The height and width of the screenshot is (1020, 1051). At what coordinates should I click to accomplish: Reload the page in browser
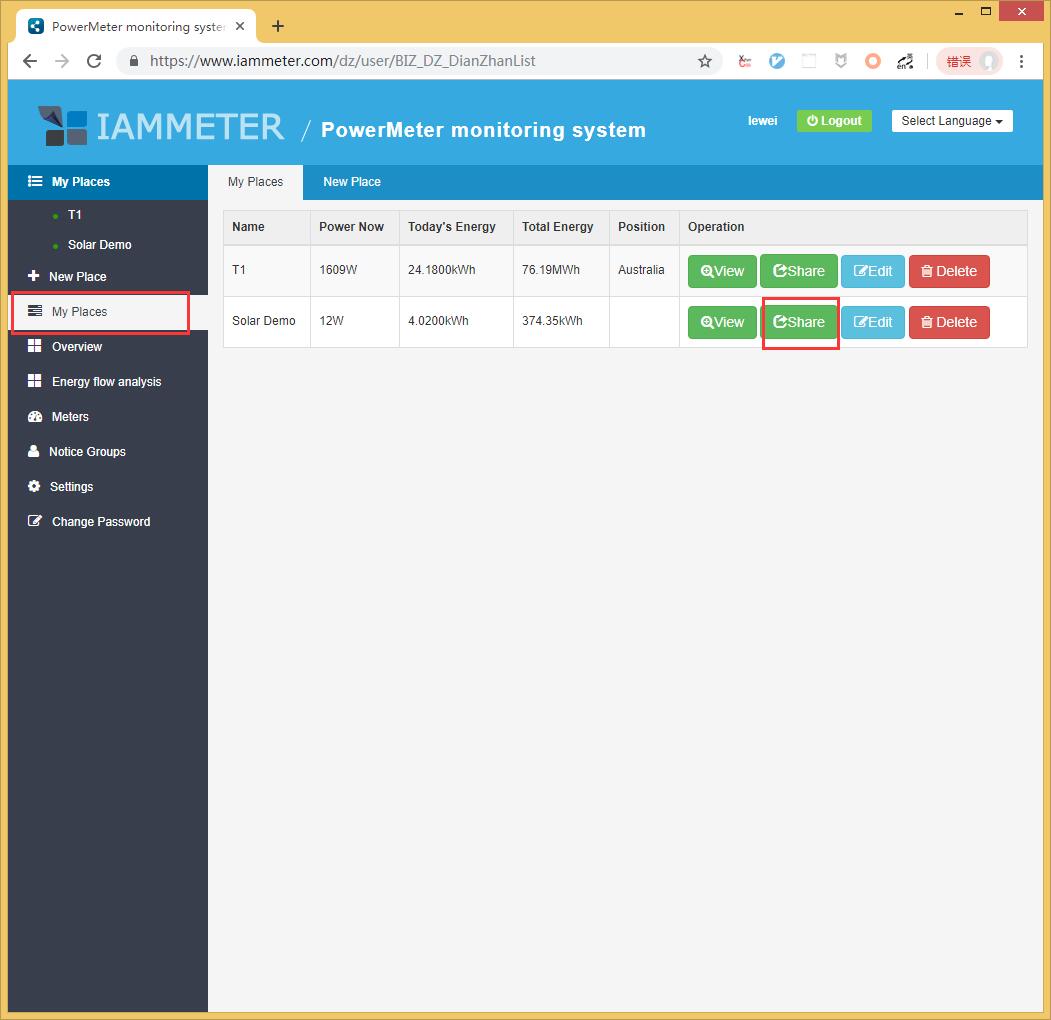94,61
